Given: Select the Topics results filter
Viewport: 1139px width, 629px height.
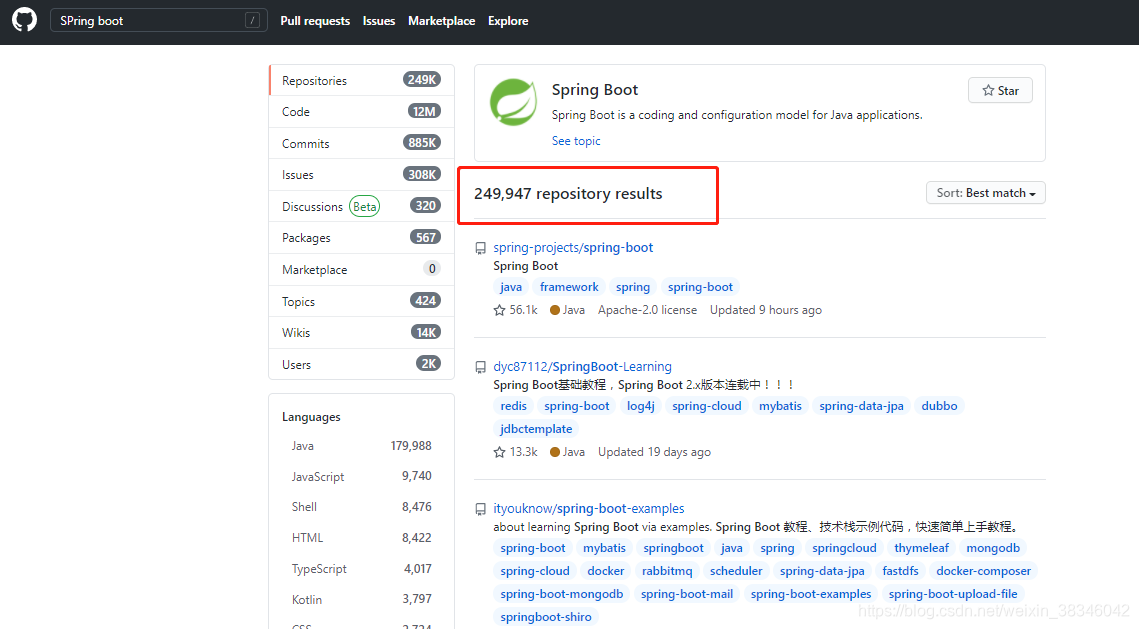Looking at the screenshot, I should tap(362, 301).
